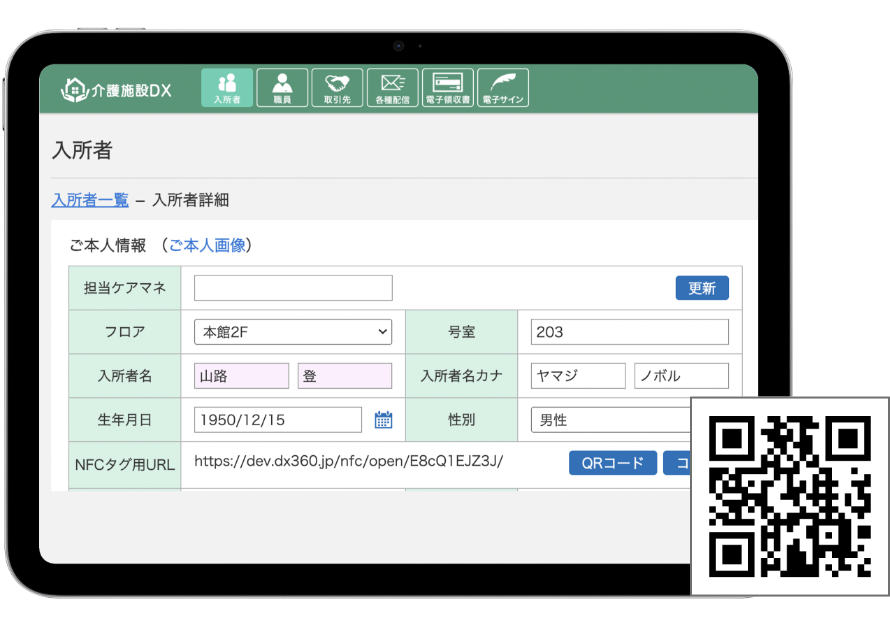Select the kana field containing ヤマジ
Image resolution: width=890 pixels, height=626 pixels.
tap(577, 376)
